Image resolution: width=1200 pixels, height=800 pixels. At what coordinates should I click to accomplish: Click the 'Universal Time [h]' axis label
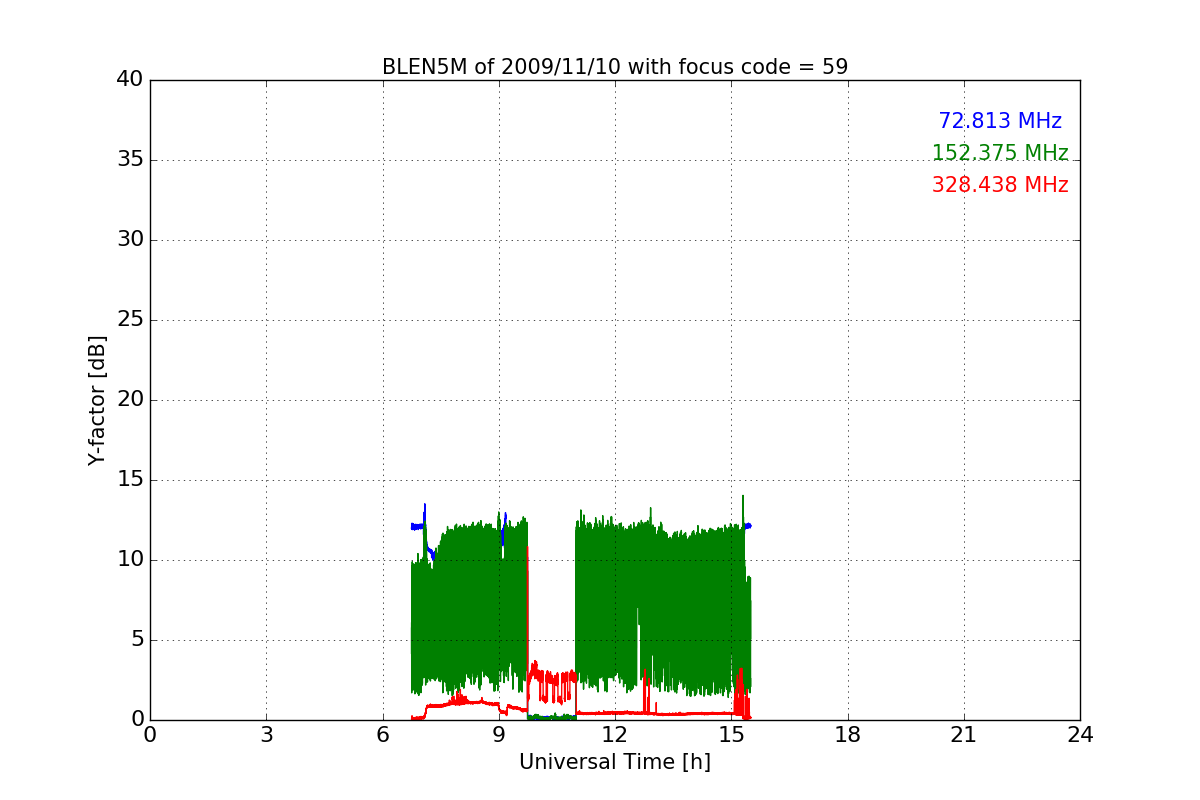615,762
